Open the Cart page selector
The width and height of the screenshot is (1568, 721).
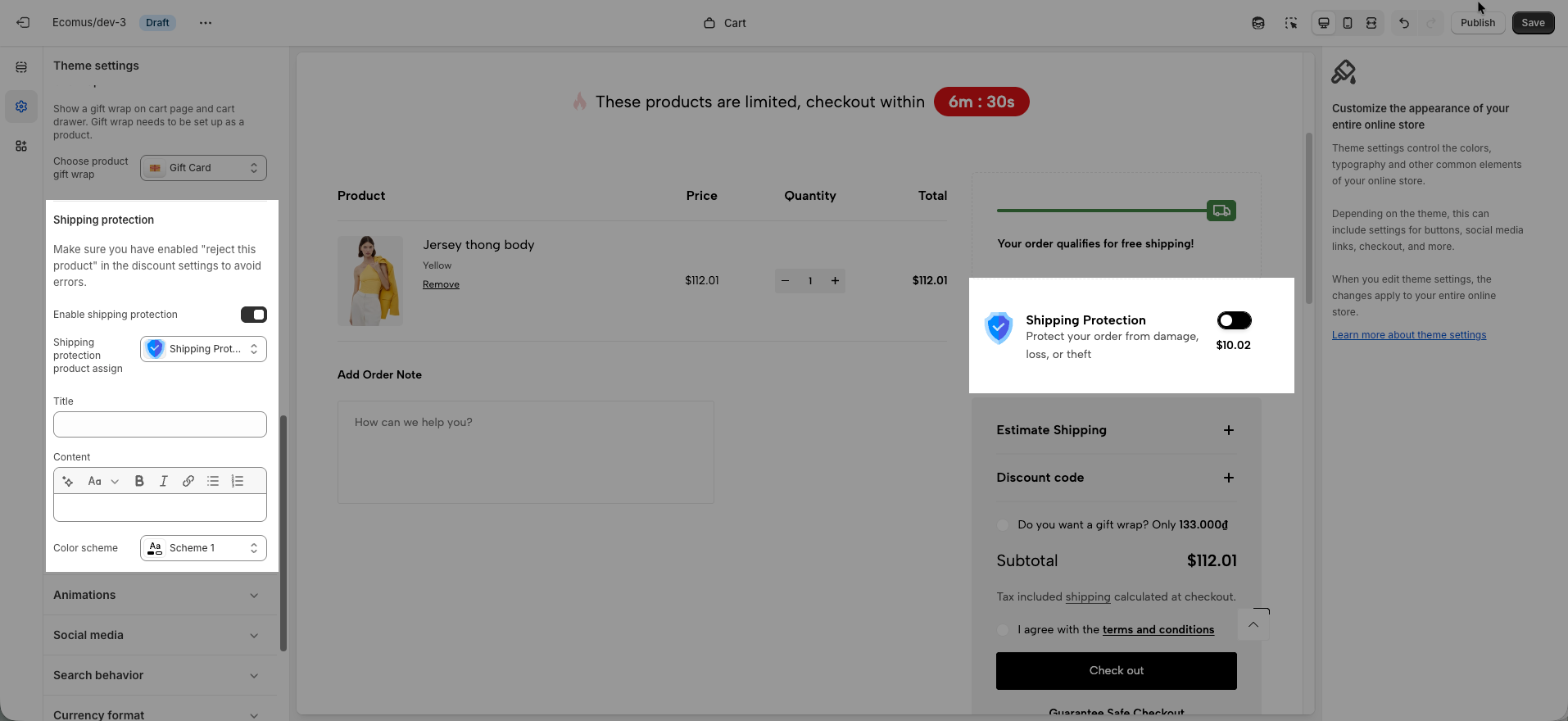[x=725, y=23]
